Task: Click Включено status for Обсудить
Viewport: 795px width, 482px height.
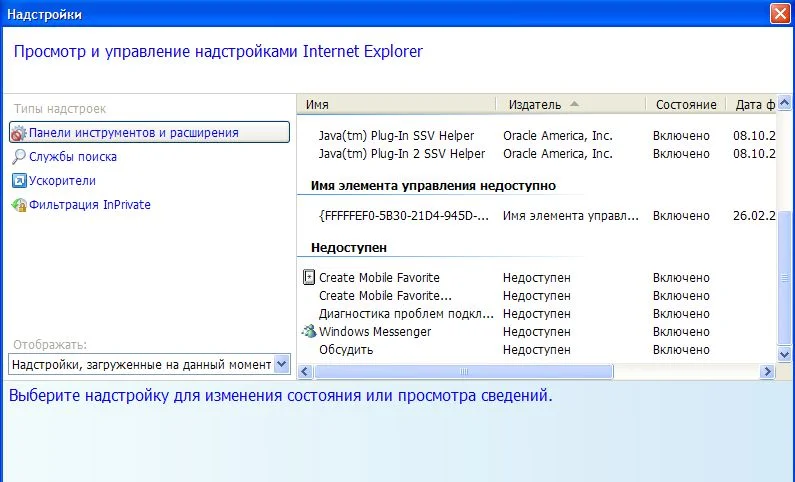Action: (681, 350)
